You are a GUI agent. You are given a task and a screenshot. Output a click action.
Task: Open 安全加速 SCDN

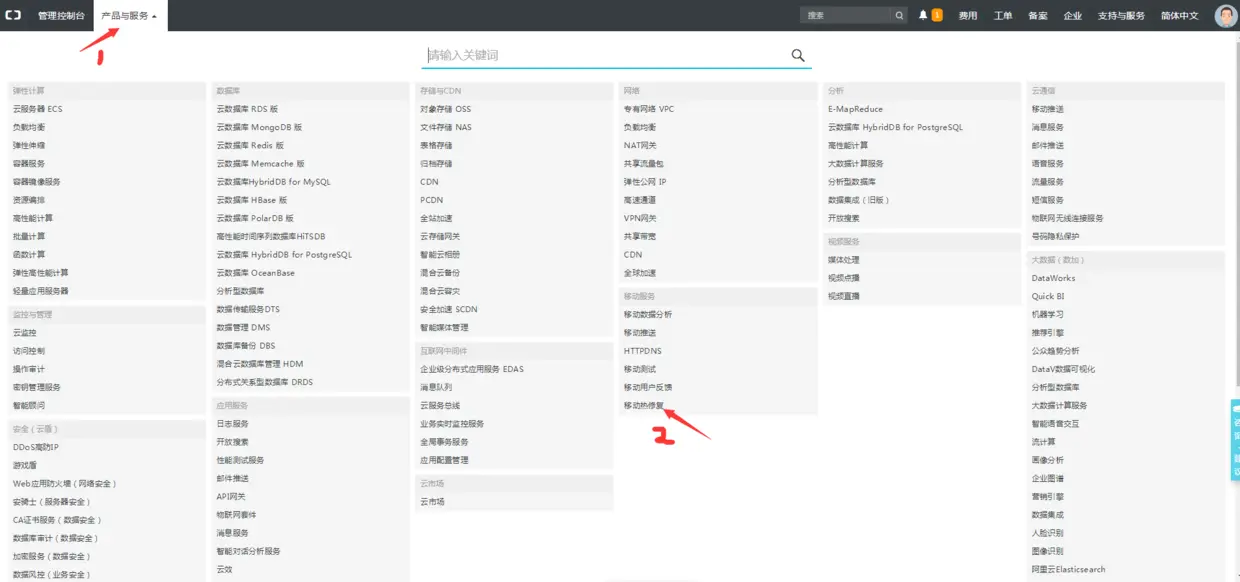click(449, 309)
